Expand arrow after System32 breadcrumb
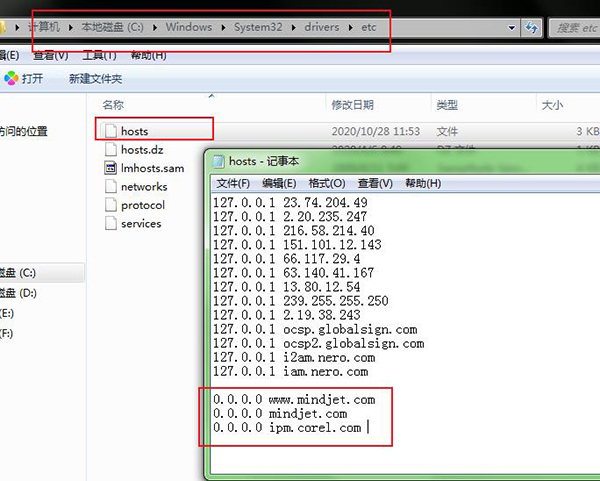This screenshot has height=481, width=600. [293, 28]
